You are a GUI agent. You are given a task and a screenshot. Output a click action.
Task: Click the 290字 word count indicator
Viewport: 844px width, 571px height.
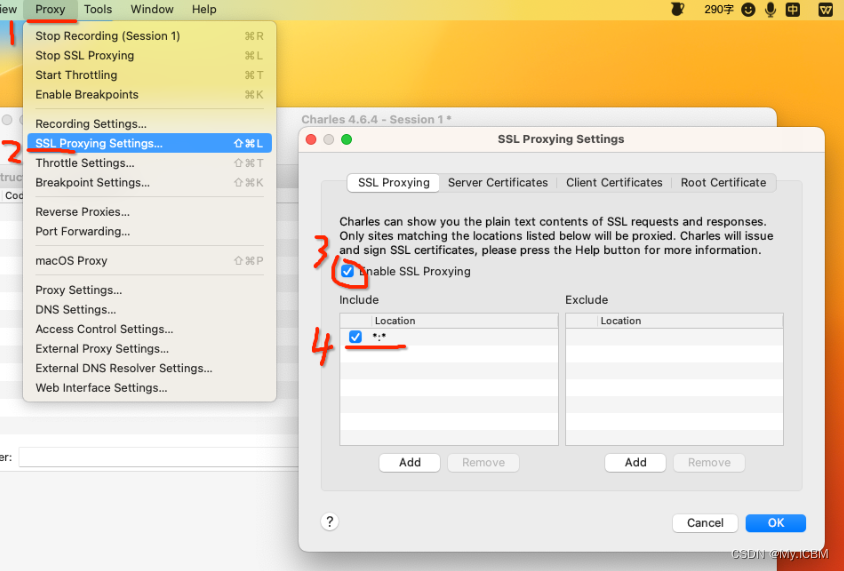719,9
